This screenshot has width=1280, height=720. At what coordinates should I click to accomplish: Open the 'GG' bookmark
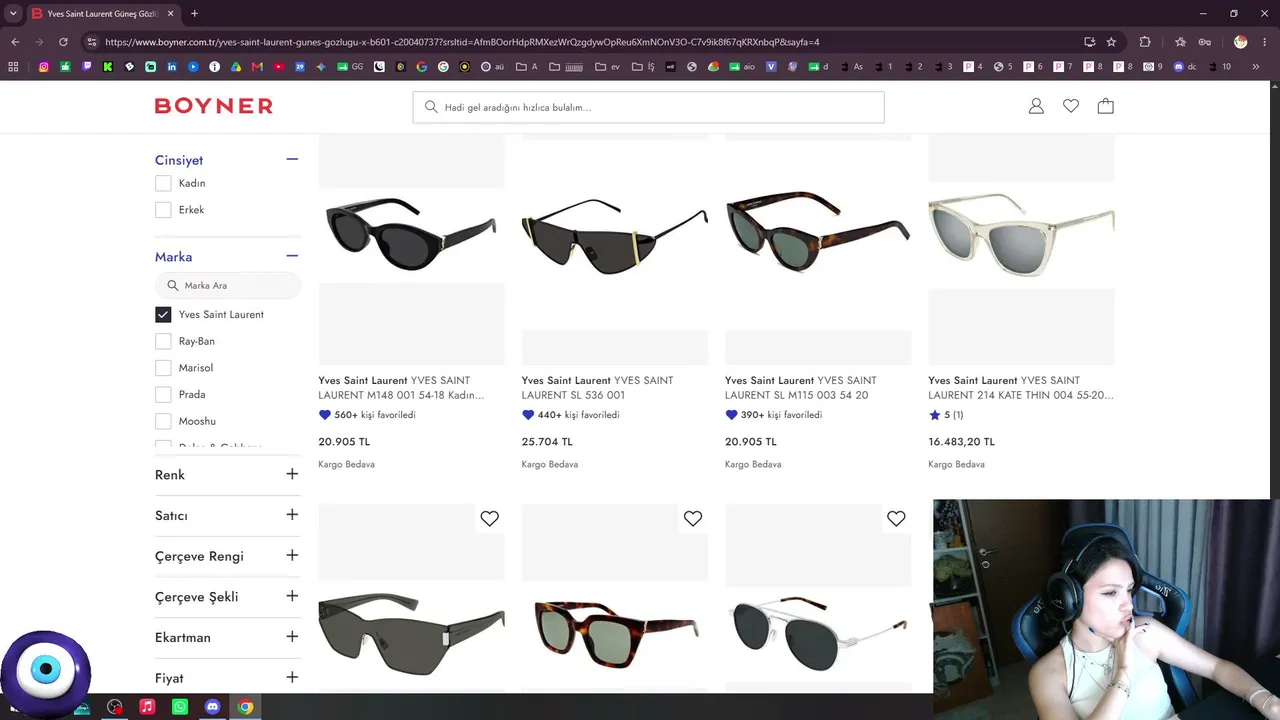(x=350, y=67)
